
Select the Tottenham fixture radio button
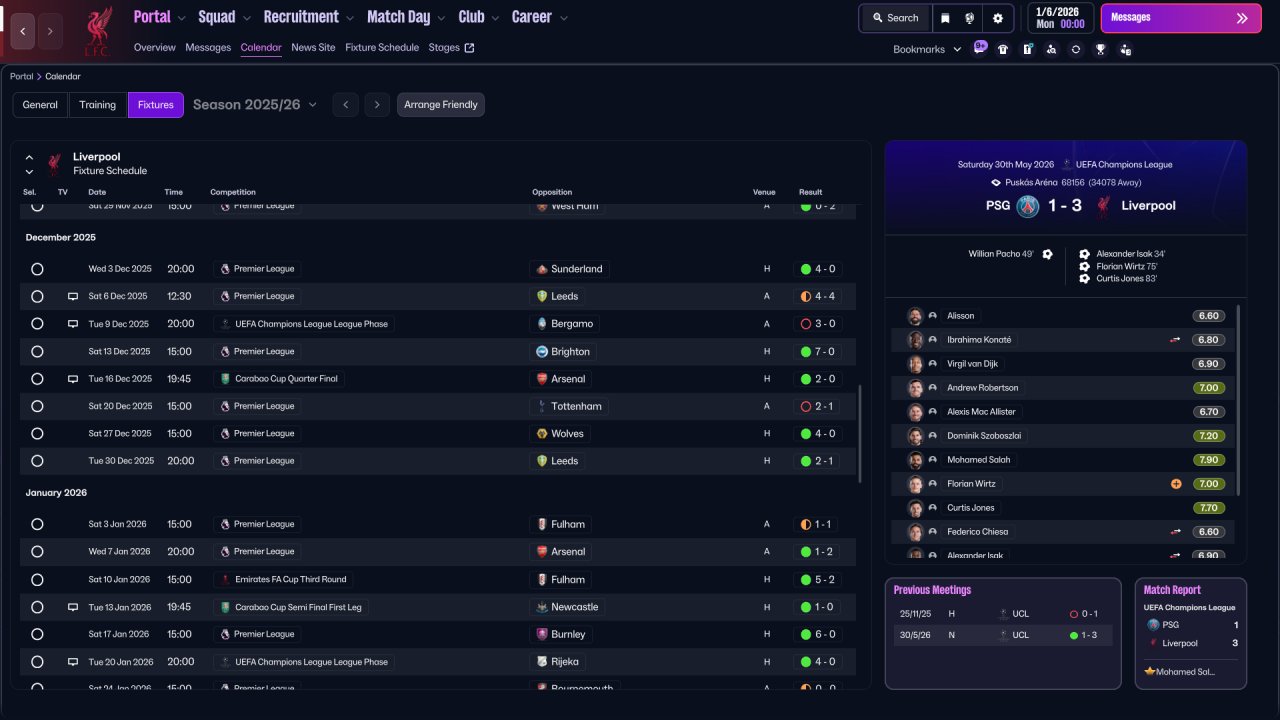(37, 407)
